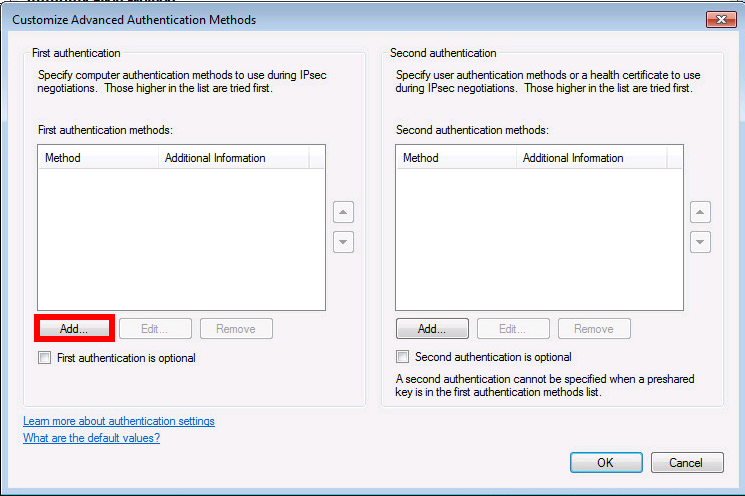Cancel the authentication methods dialog
The image size is (745, 496).
pos(687,463)
